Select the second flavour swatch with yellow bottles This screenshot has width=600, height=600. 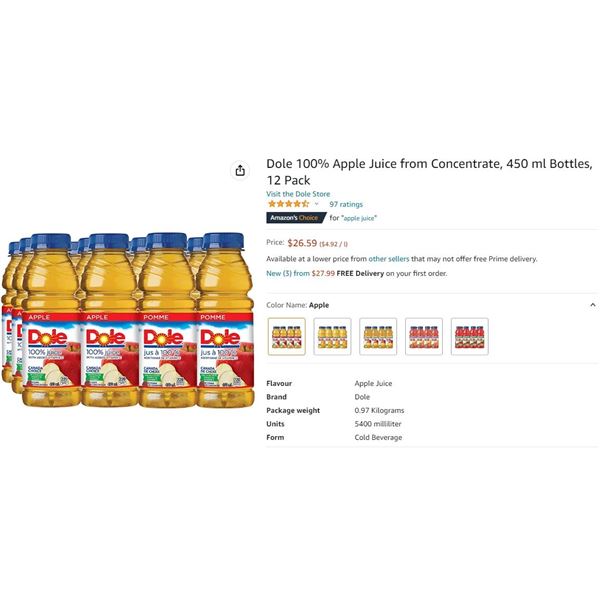pyautogui.click(x=332, y=336)
